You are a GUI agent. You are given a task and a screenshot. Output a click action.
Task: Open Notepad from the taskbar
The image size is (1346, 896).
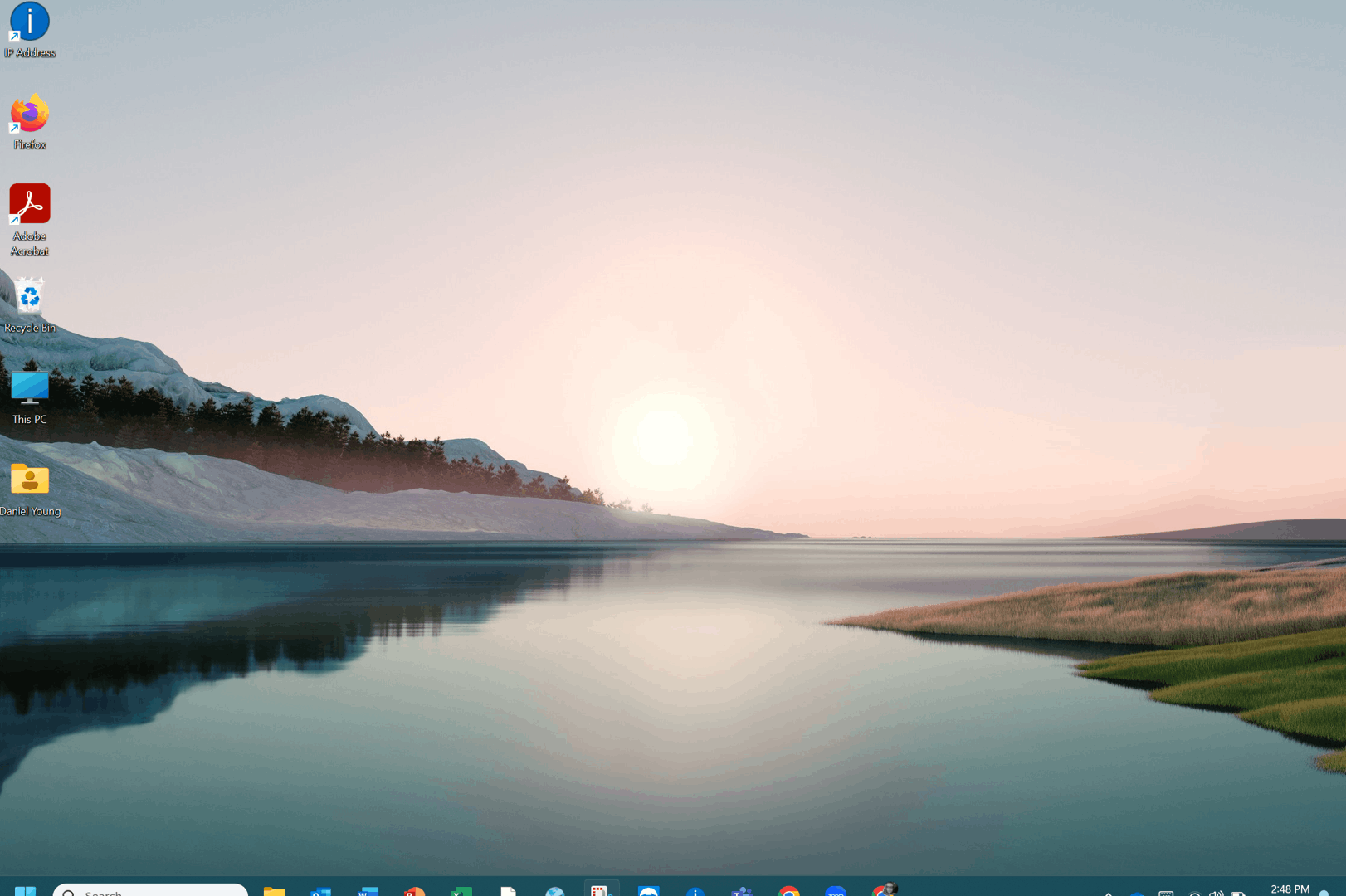[509, 892]
